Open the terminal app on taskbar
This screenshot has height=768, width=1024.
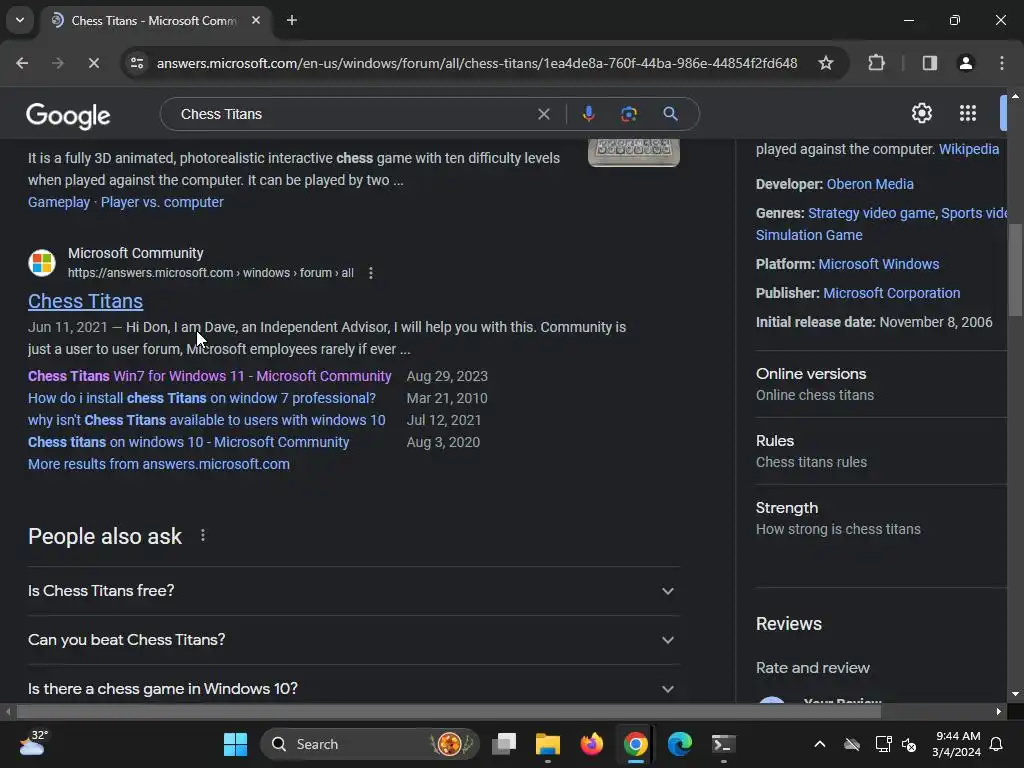point(723,744)
